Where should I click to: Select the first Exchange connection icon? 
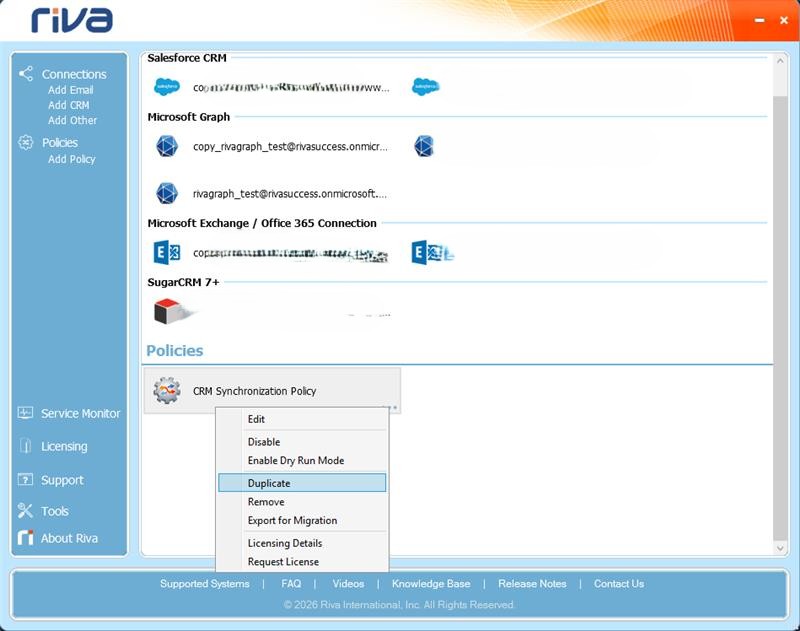click(167, 253)
